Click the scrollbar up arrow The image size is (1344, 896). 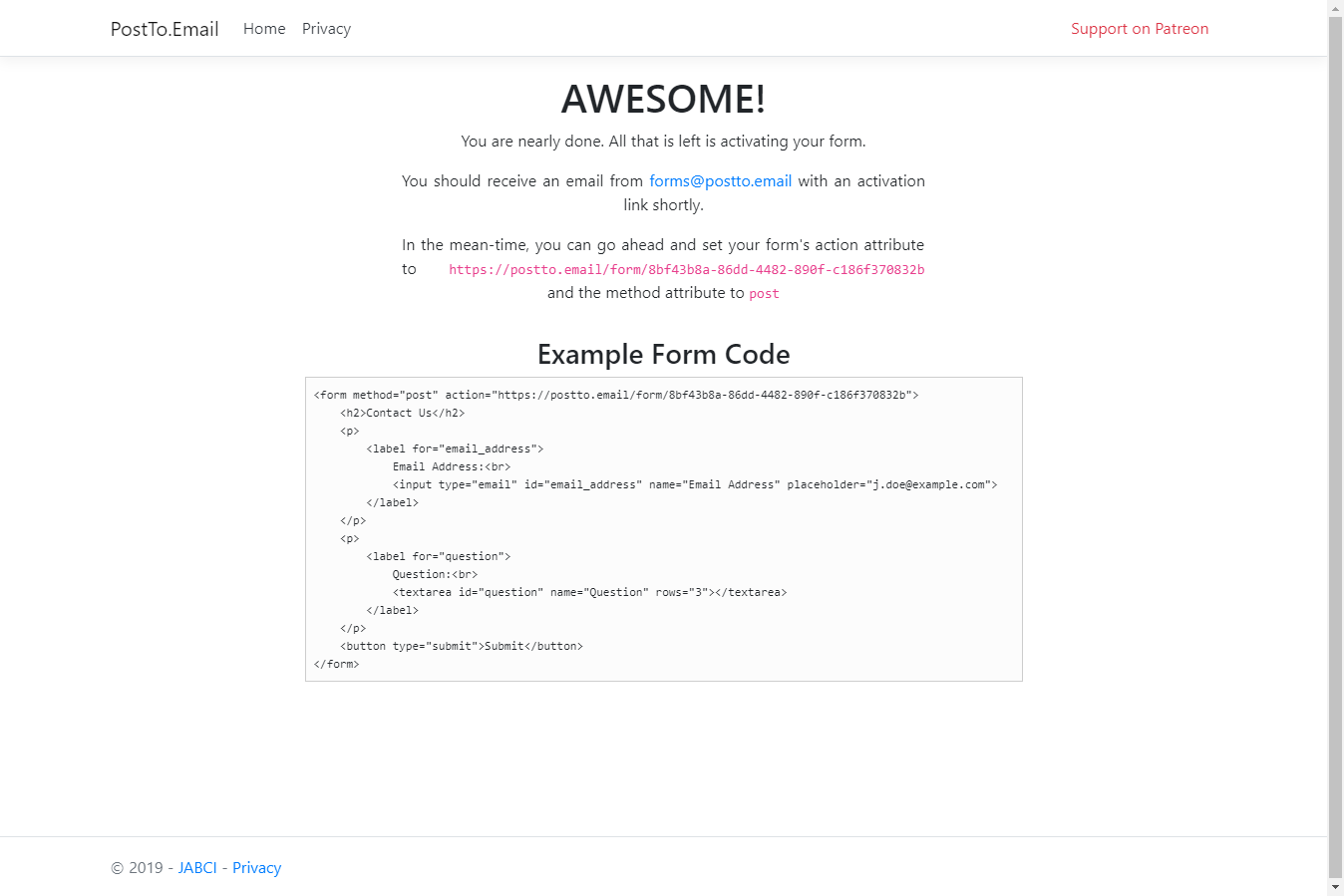coord(1336,7)
